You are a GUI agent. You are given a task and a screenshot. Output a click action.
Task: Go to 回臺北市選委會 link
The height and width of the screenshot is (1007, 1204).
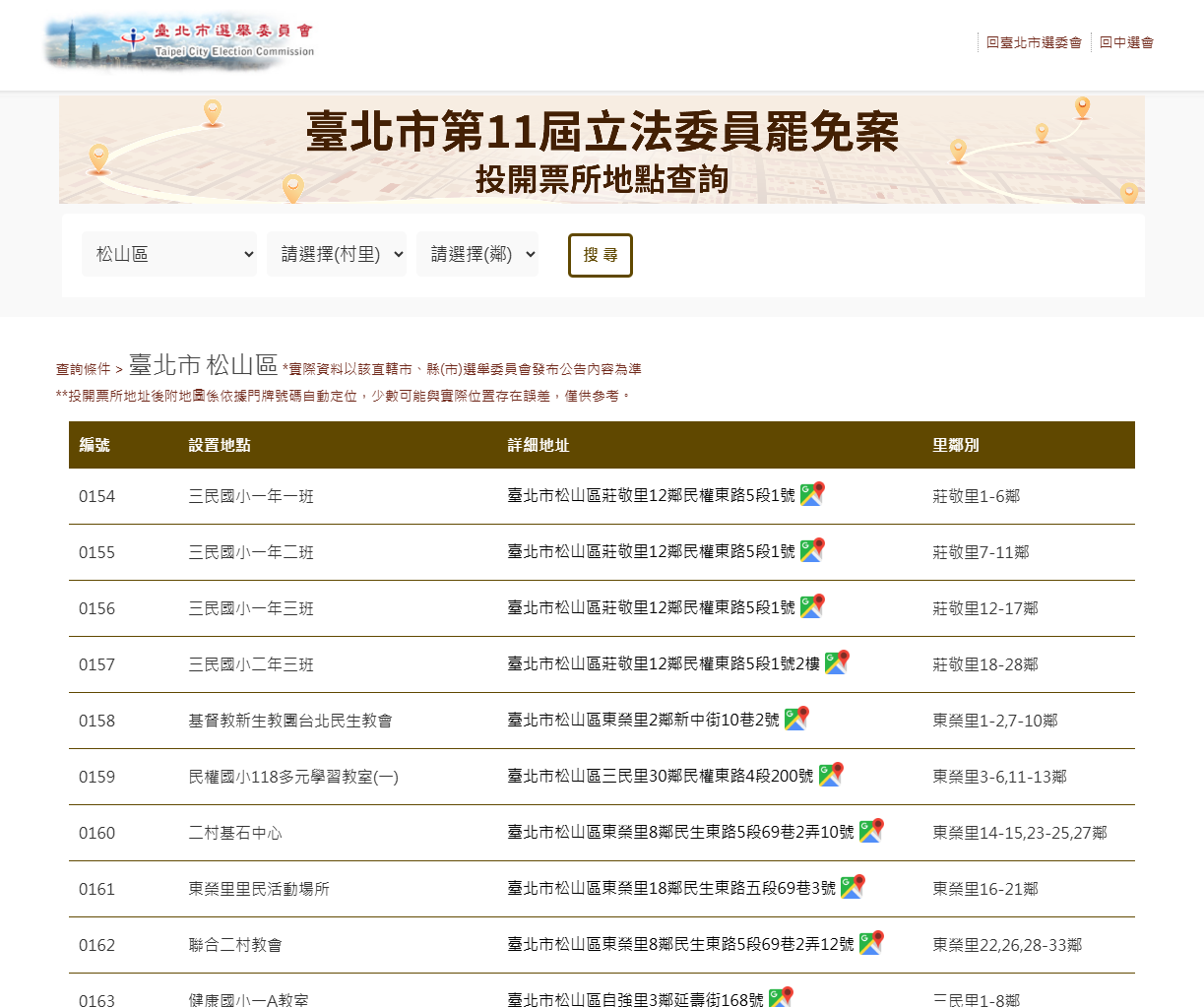coord(1034,42)
